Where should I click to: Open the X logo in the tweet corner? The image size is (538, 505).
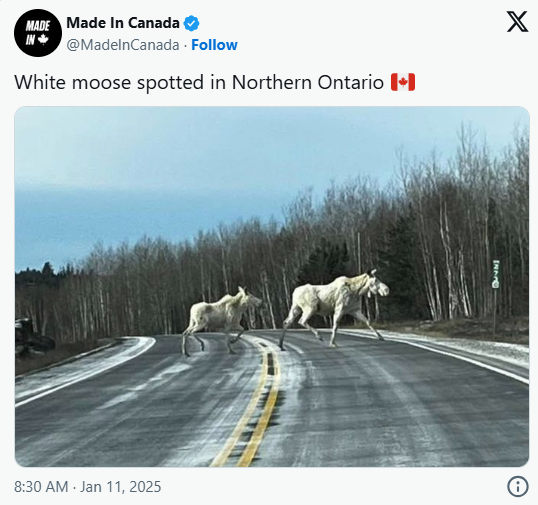point(517,22)
